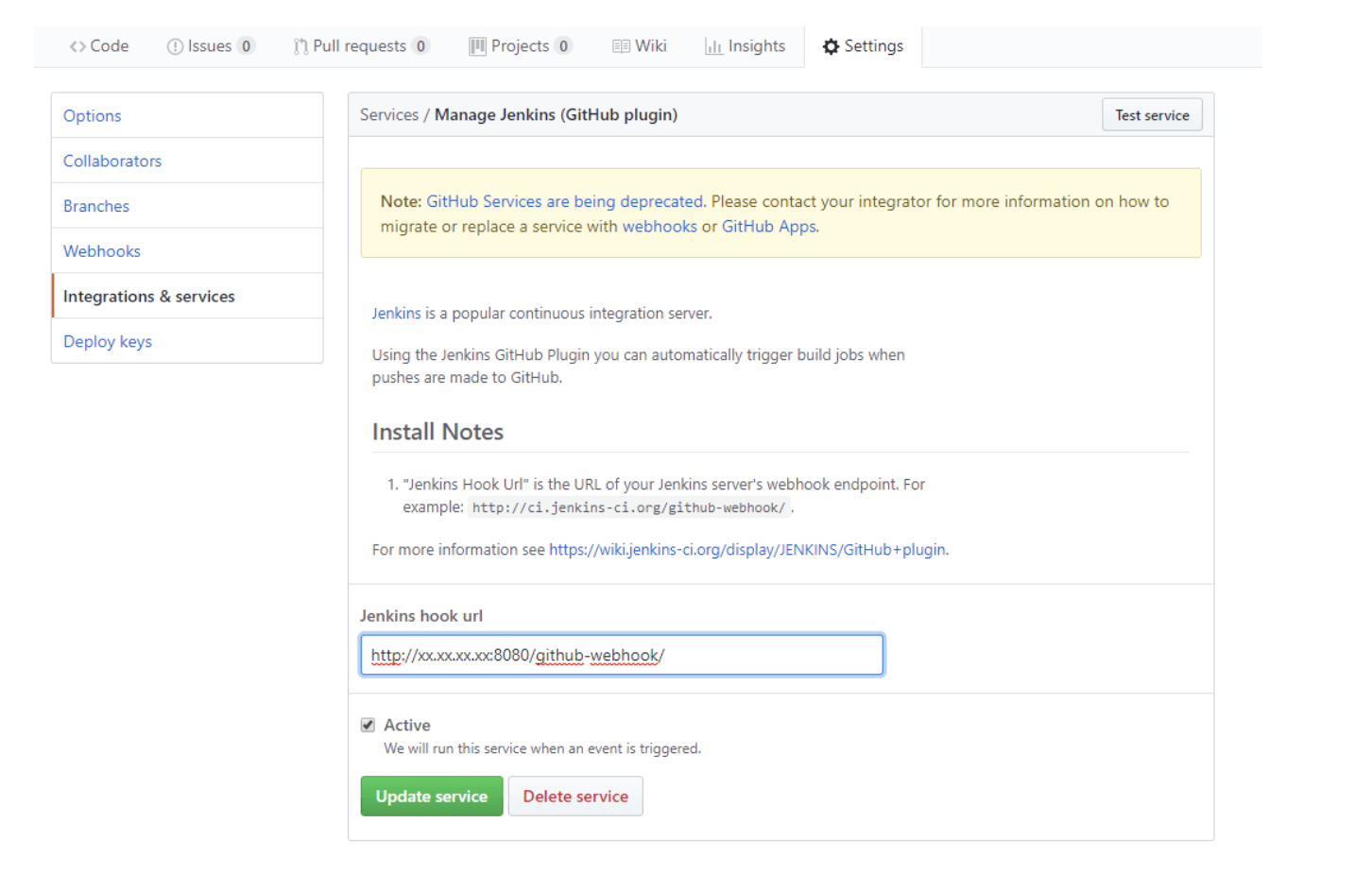Viewport: 1372px width, 892px height.
Task: Select Branches in the settings sidebar
Action: coord(187,206)
